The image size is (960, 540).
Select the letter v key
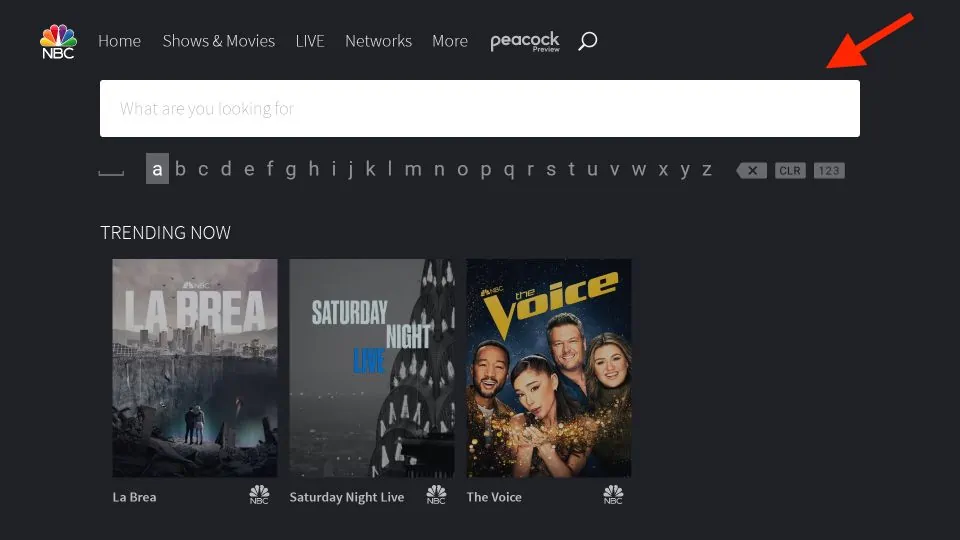pyautogui.click(x=615, y=170)
